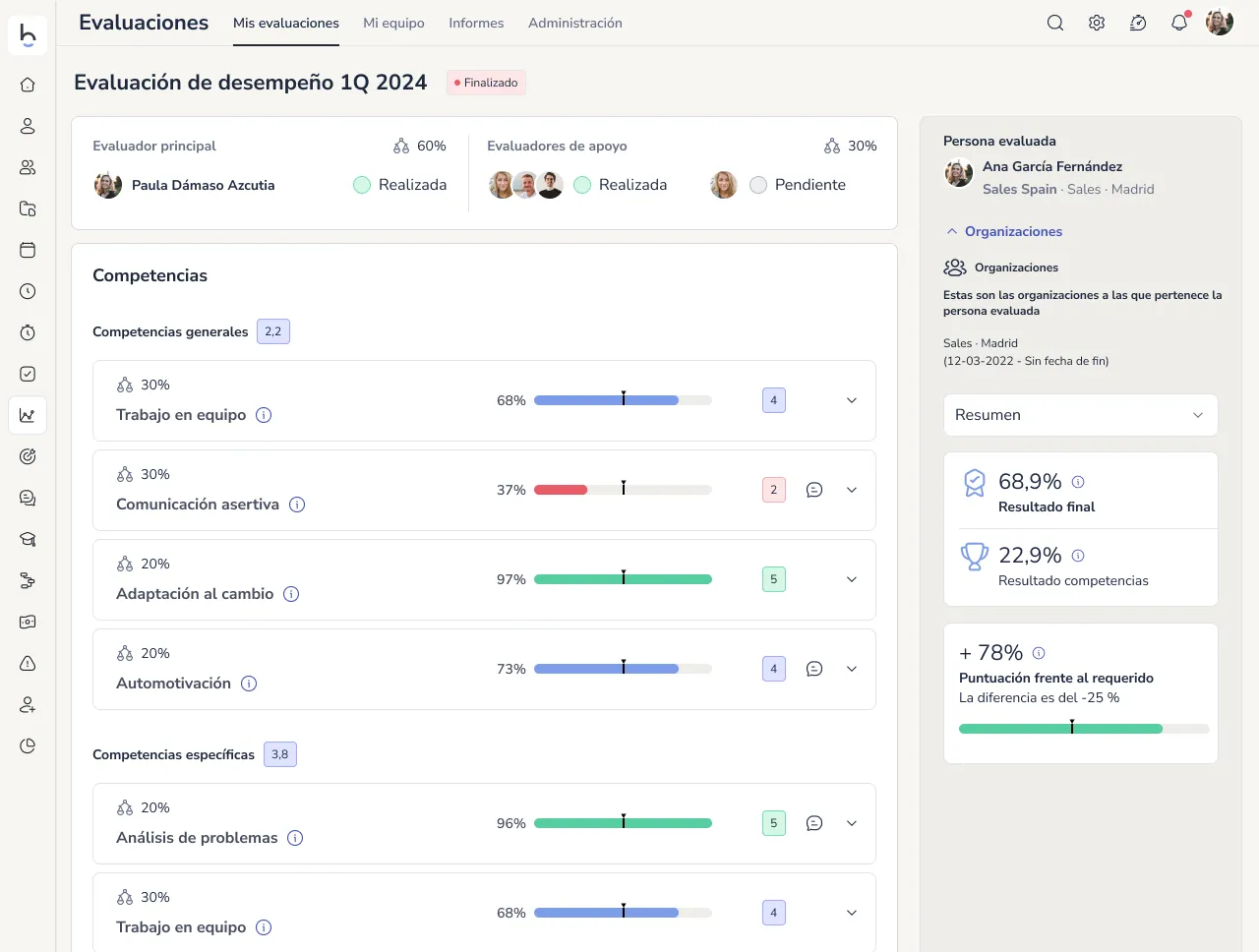Click the grouped support evaluators avatars
1259x952 pixels.
[526, 185]
